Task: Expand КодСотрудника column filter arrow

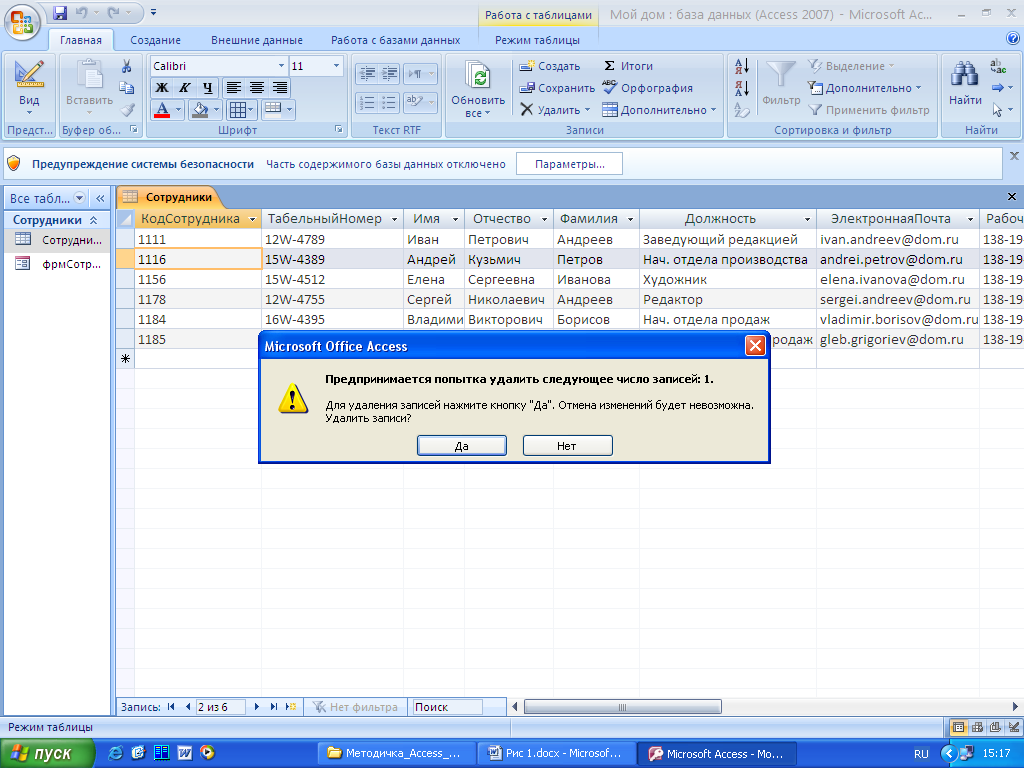Action: (x=253, y=219)
